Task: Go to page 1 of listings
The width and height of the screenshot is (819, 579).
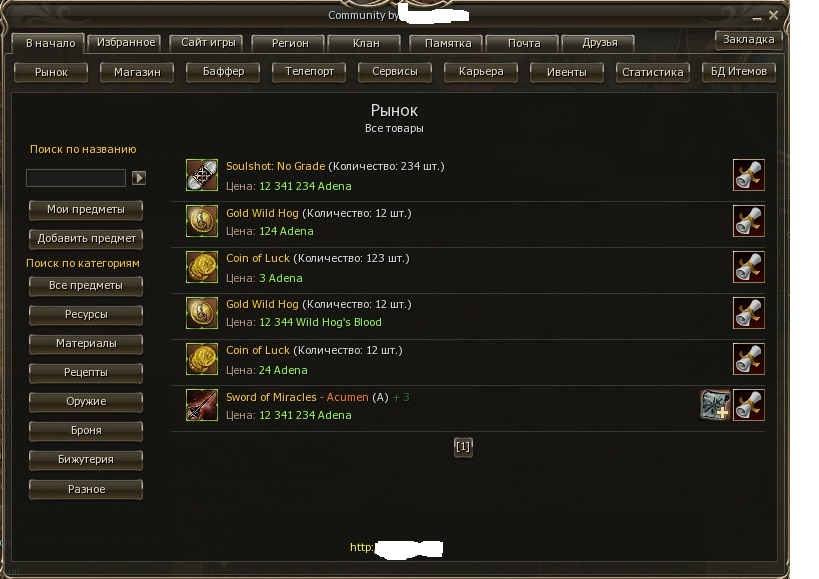Action: click(463, 447)
